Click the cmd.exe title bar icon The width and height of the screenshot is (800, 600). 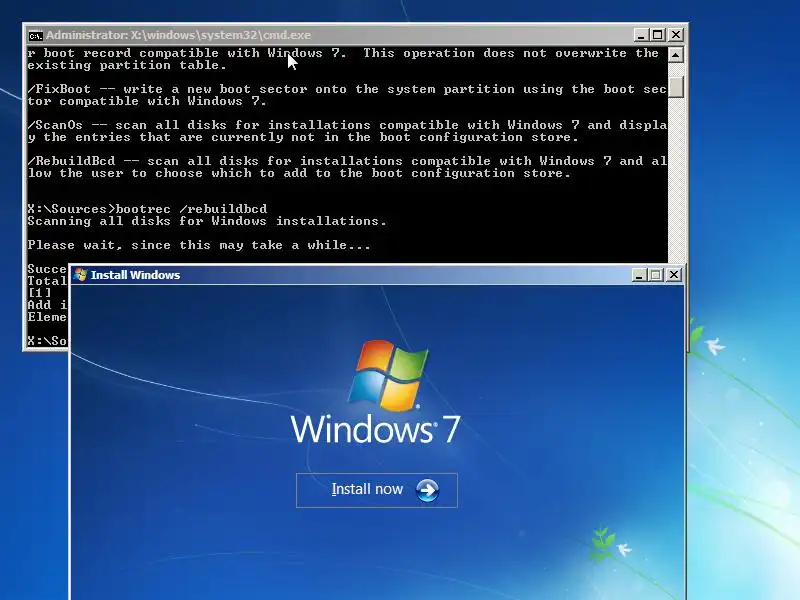click(x=35, y=36)
